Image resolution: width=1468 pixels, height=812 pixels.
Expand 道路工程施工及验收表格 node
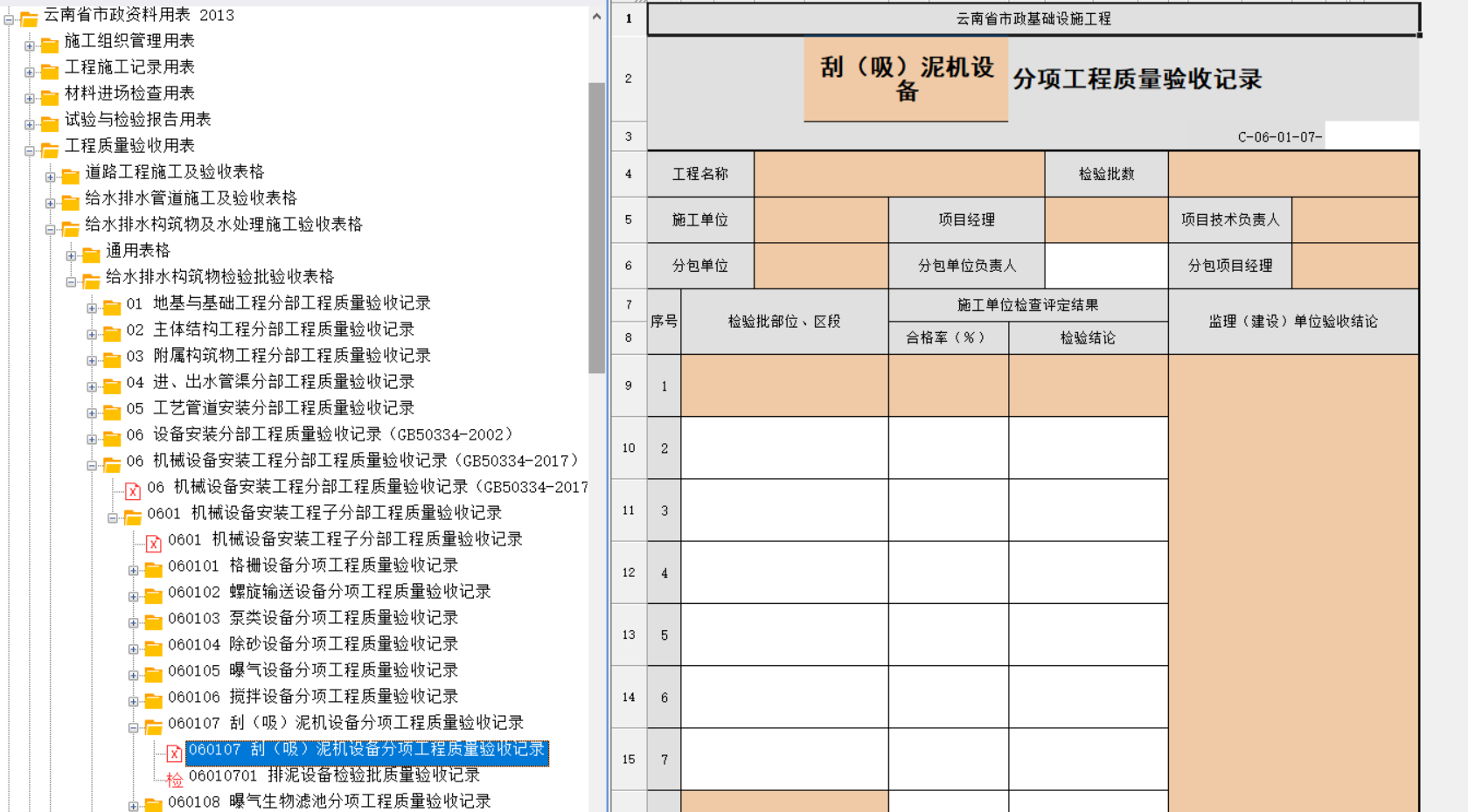[50, 177]
